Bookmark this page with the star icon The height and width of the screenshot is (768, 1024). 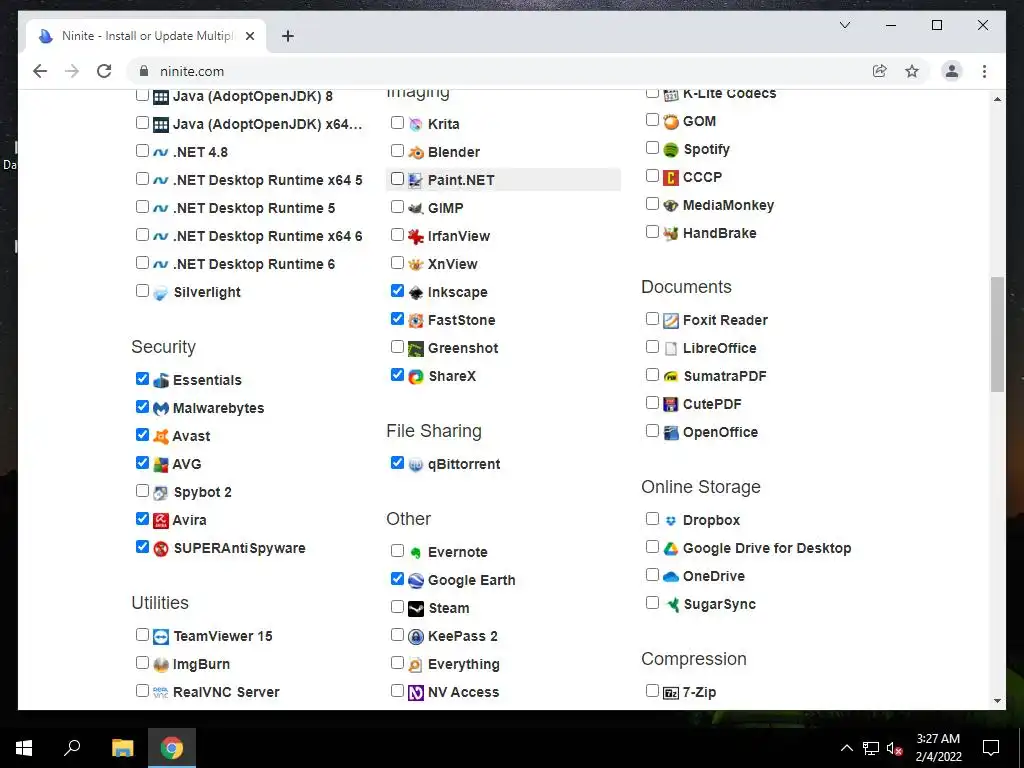(x=912, y=71)
